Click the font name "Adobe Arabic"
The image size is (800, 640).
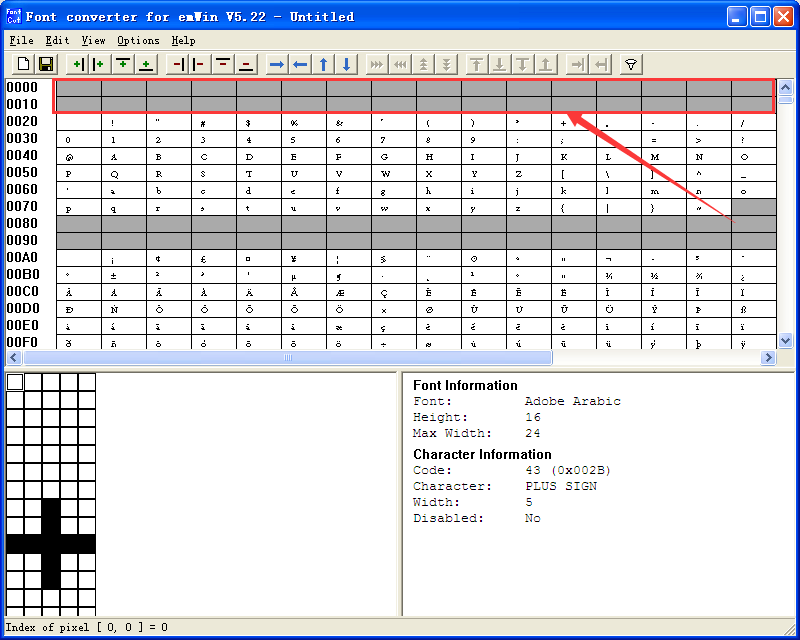point(572,401)
